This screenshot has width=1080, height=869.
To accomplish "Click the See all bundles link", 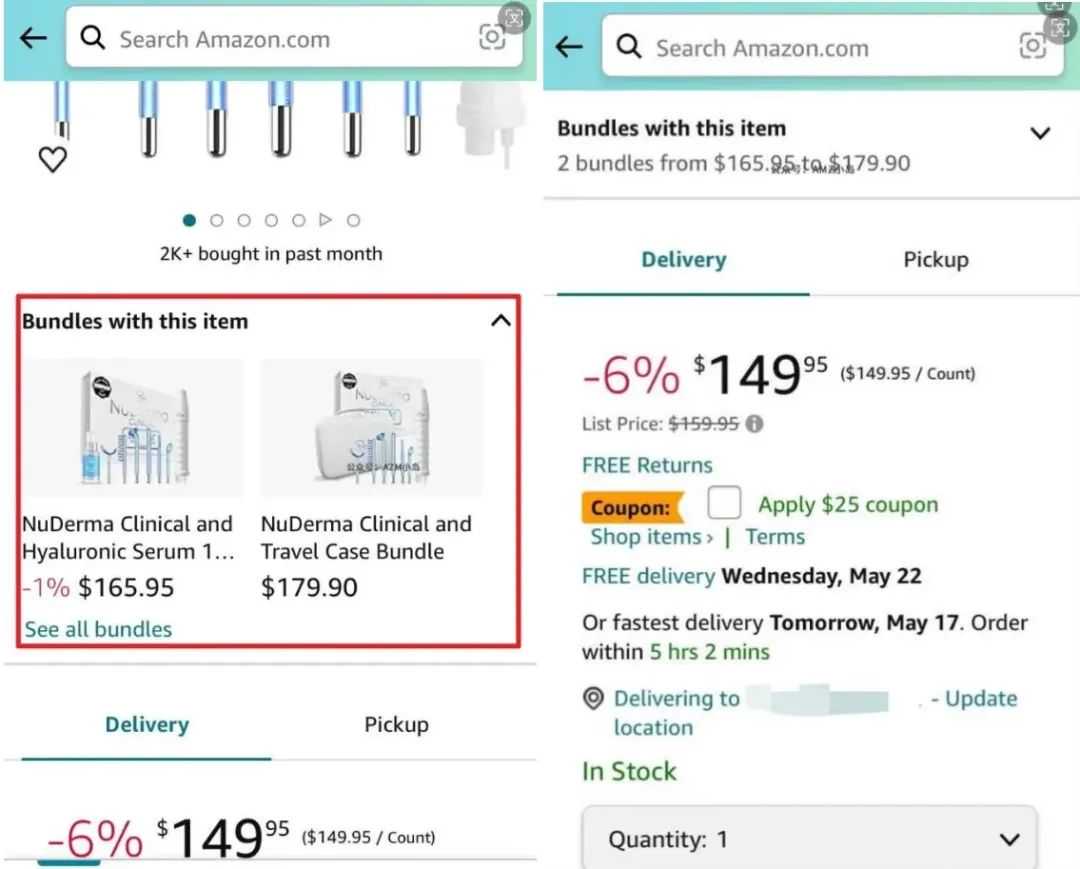I will 98,629.
